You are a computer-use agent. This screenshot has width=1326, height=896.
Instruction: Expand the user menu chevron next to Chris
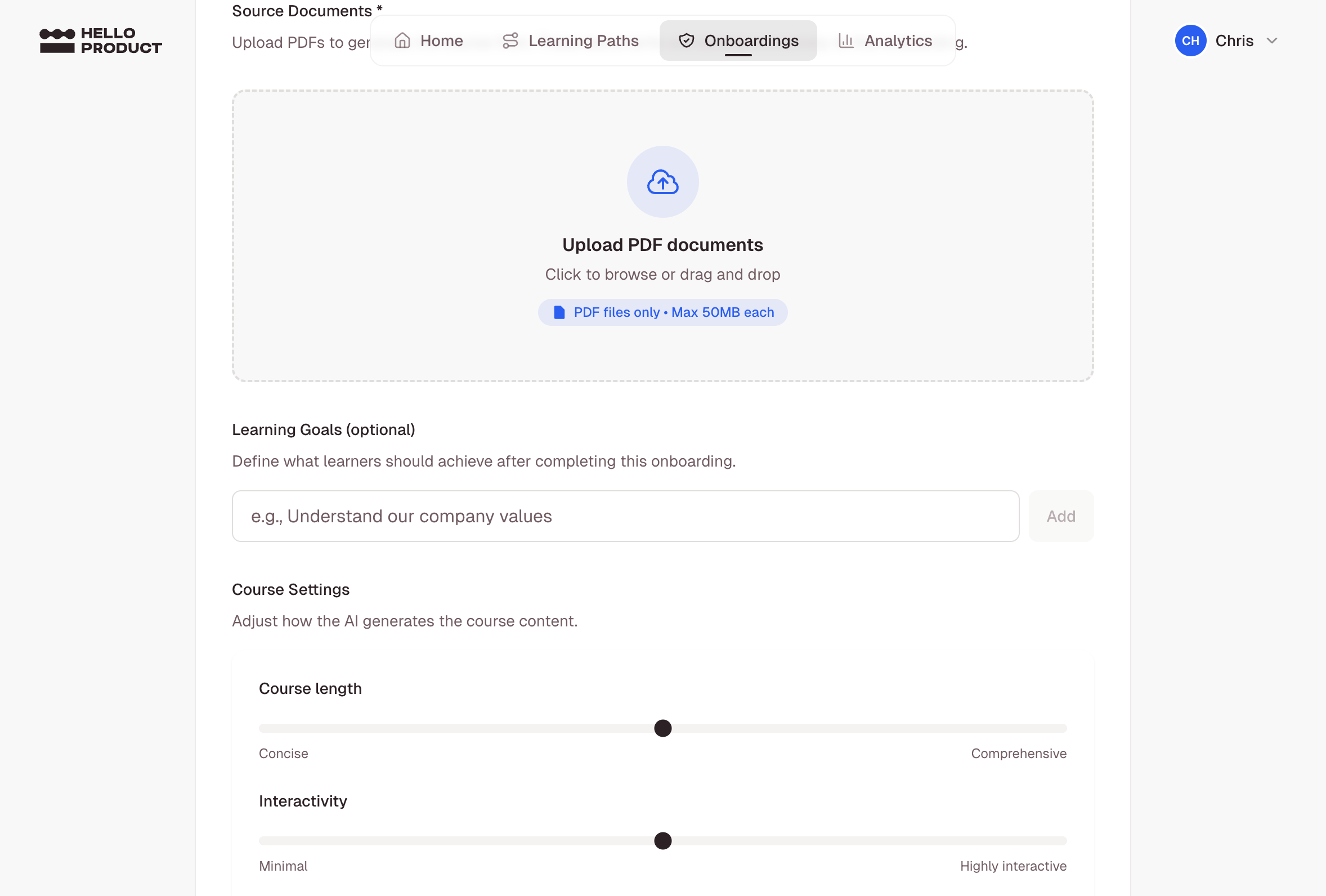tap(1273, 41)
